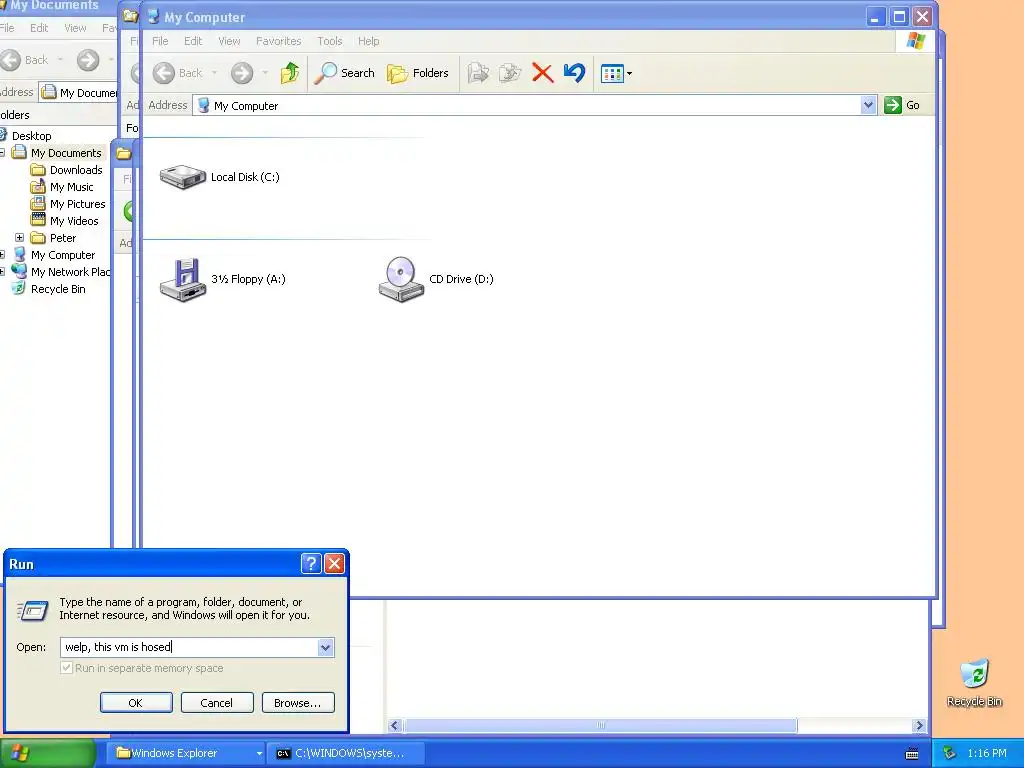
Task: Go up one folder level in My Computer
Action: pos(290,73)
